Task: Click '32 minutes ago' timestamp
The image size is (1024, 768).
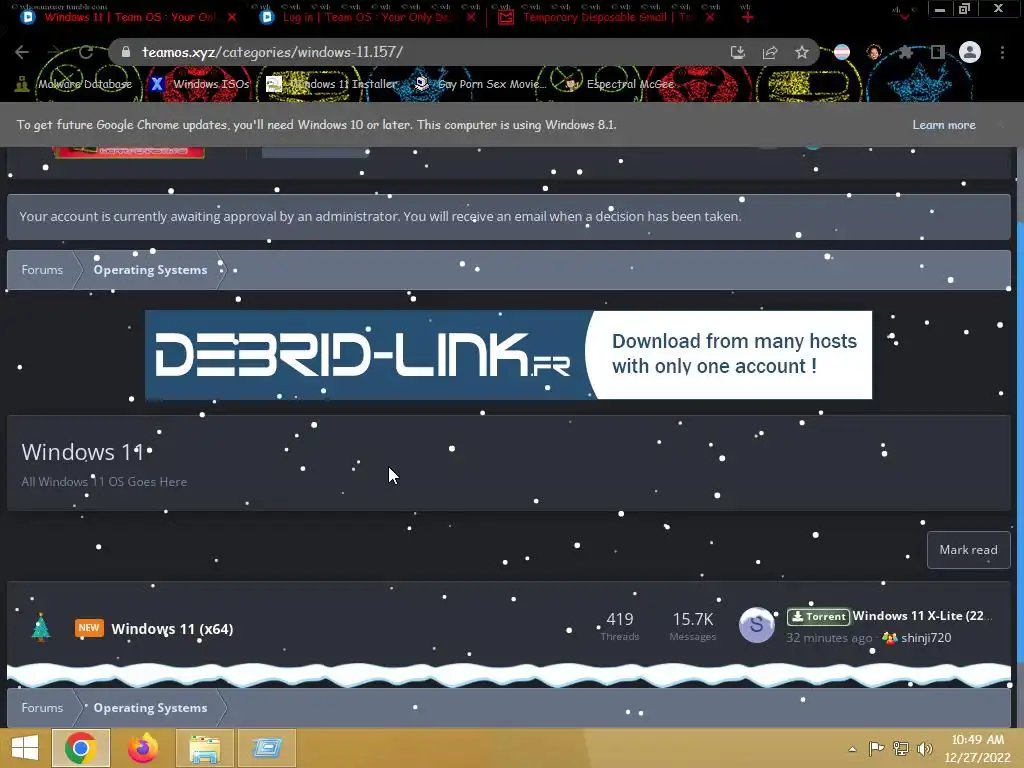Action: click(829, 638)
